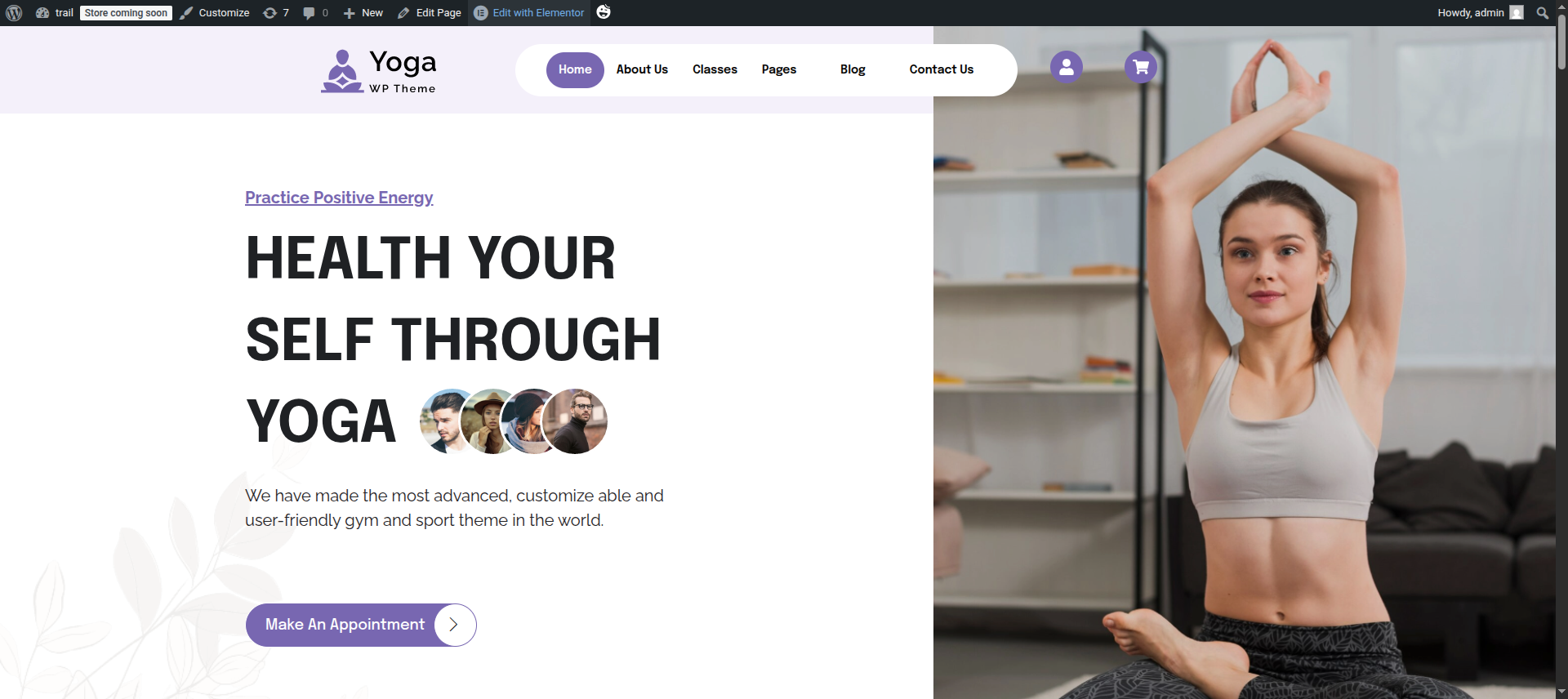Open the WordPress logo menu
Screen dimensions: 1568x699
tap(14, 12)
